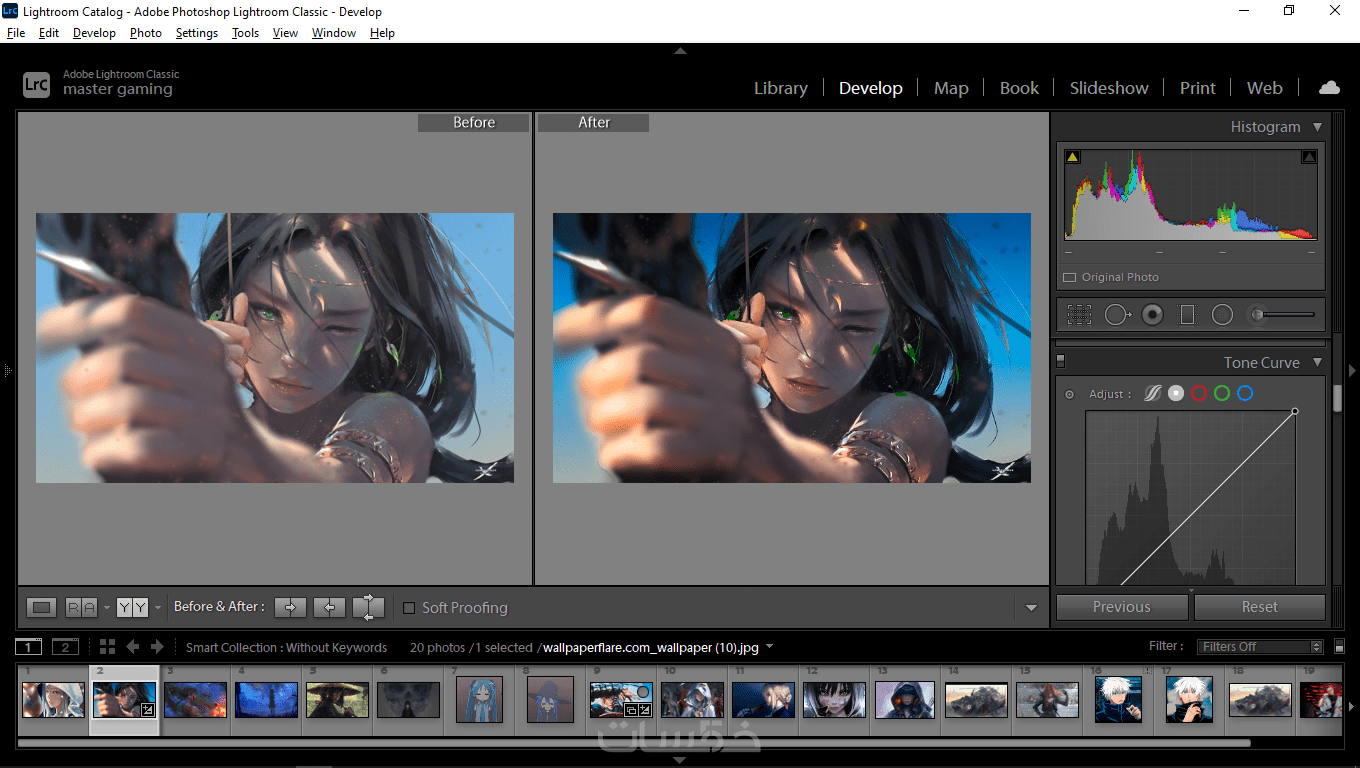1360x768 pixels.
Task: Select the Blue channel curve
Action: click(1245, 394)
